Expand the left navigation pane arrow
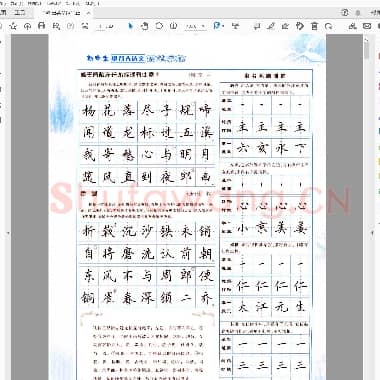The image size is (380, 380). [8, 233]
